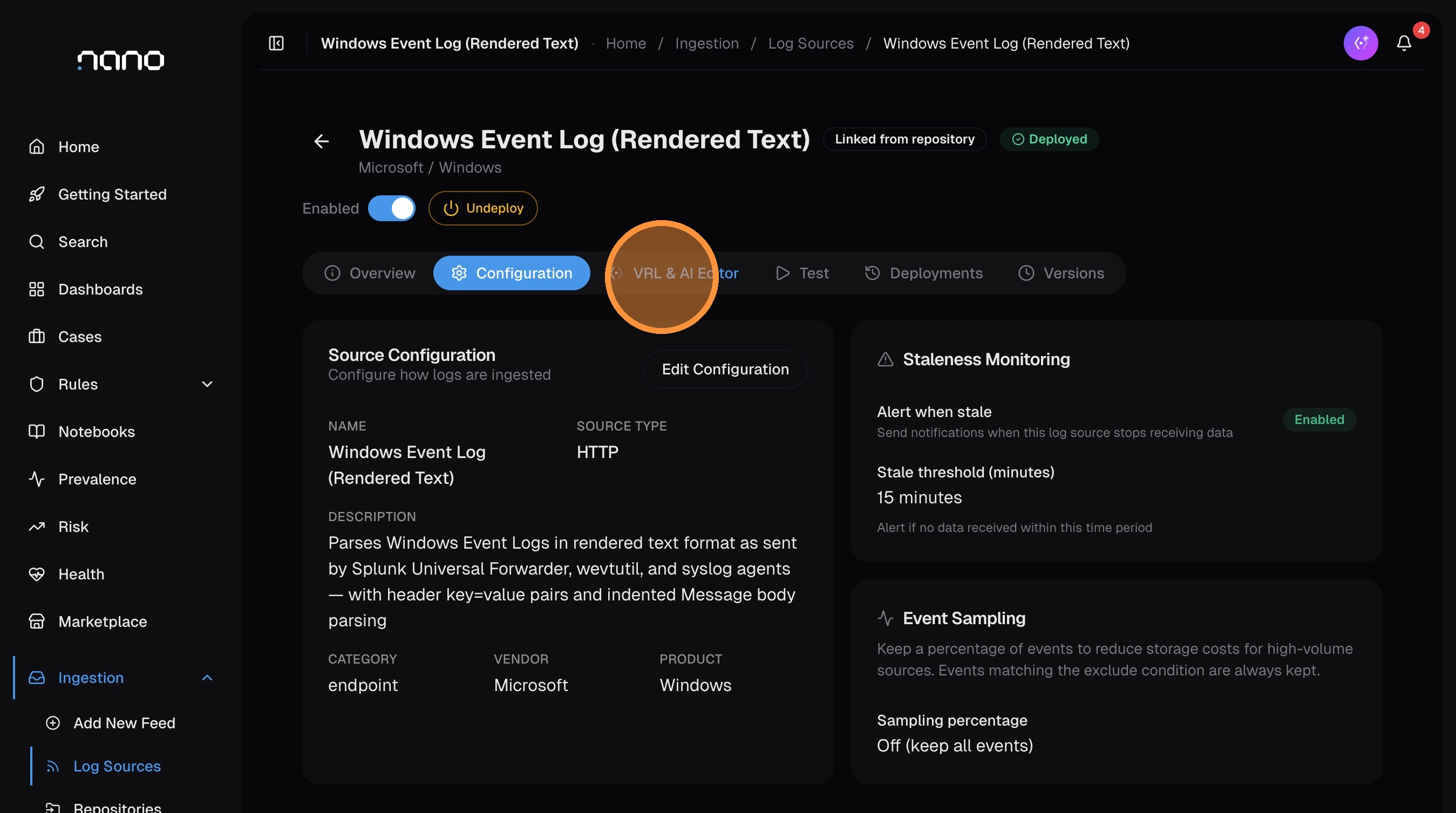
Task: Click the purple AI assistant icon
Action: [x=1360, y=43]
